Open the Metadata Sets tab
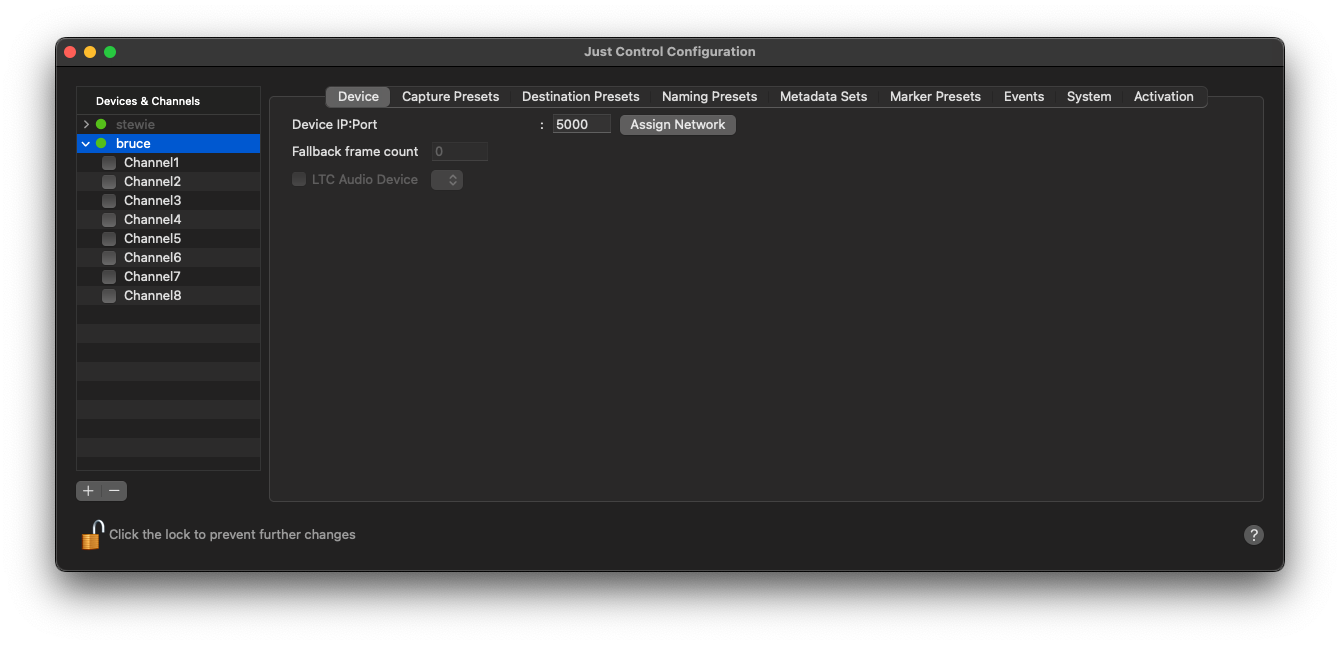Image resolution: width=1340 pixels, height=645 pixels. point(823,97)
